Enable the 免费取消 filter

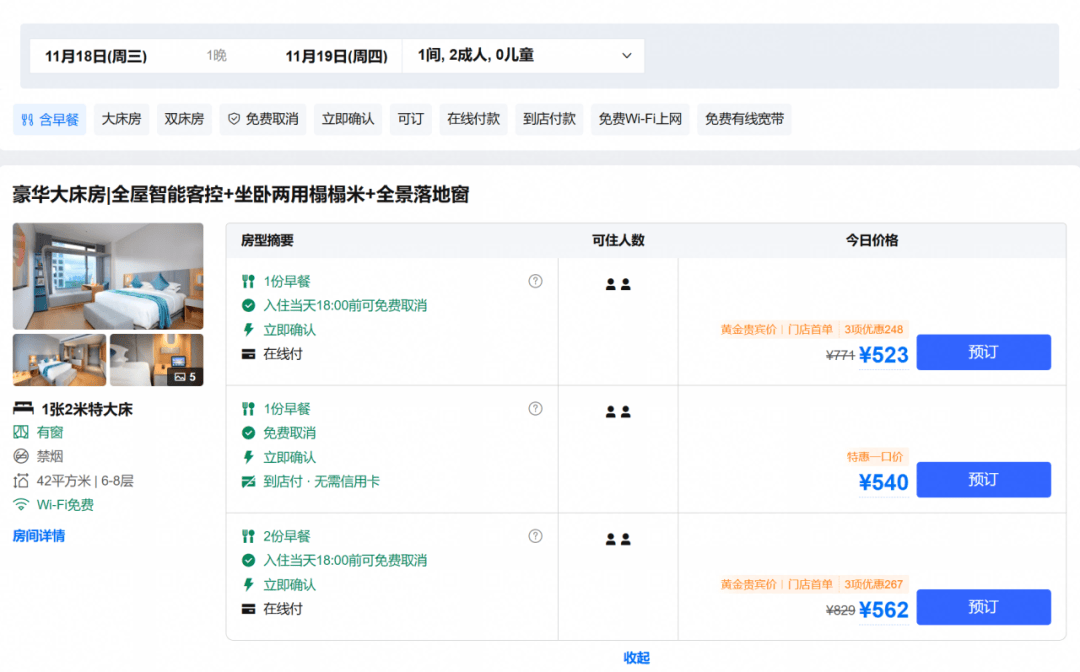[263, 119]
